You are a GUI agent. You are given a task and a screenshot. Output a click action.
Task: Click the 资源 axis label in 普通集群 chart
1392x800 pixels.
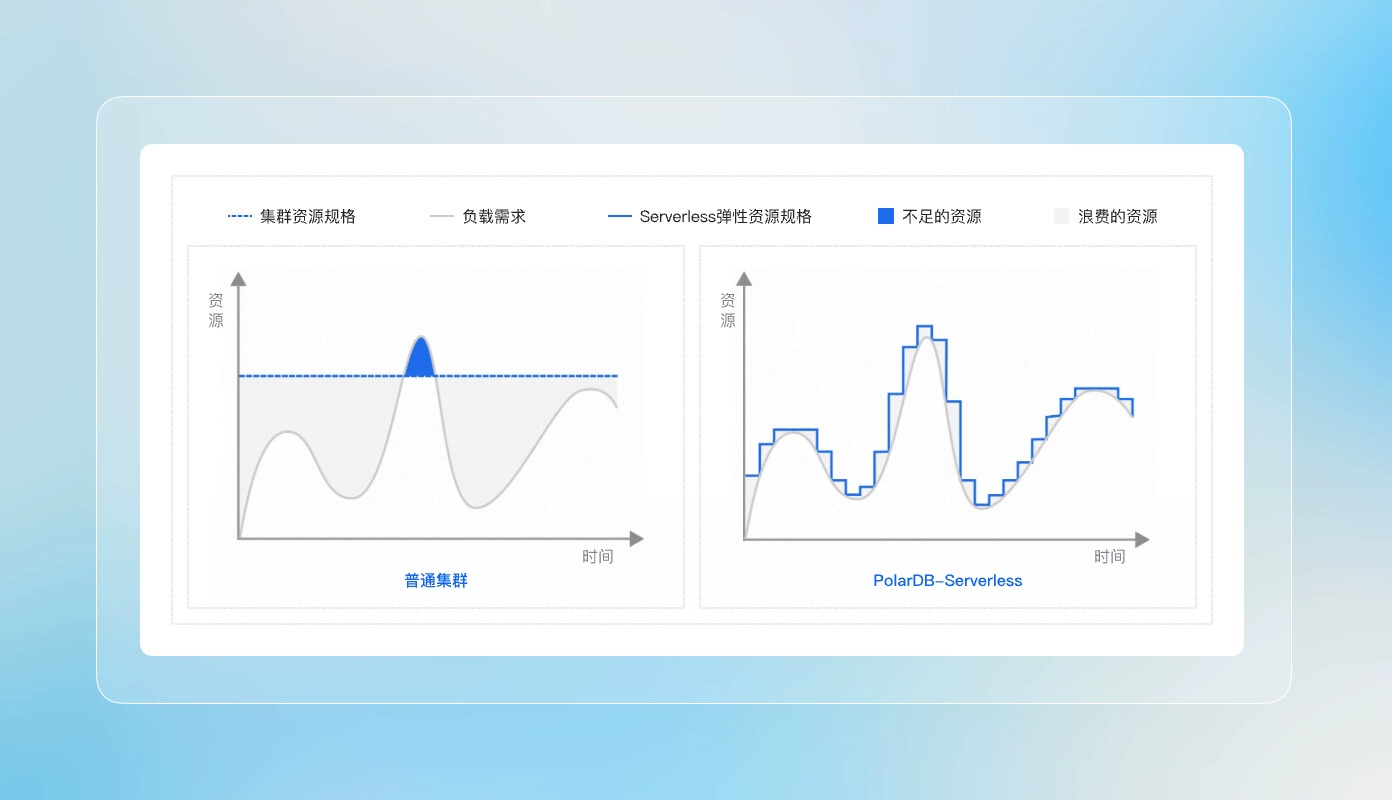coord(216,310)
